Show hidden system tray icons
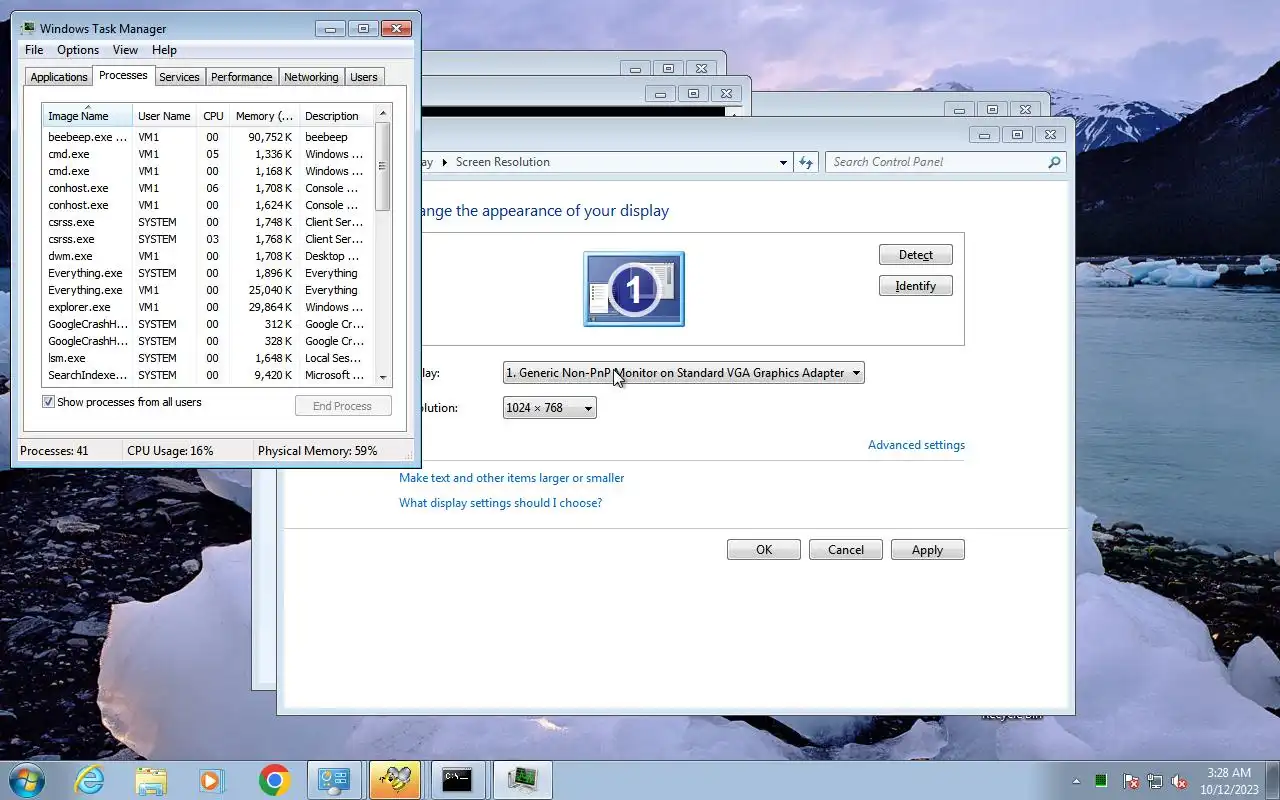The height and width of the screenshot is (800, 1280). point(1077,781)
